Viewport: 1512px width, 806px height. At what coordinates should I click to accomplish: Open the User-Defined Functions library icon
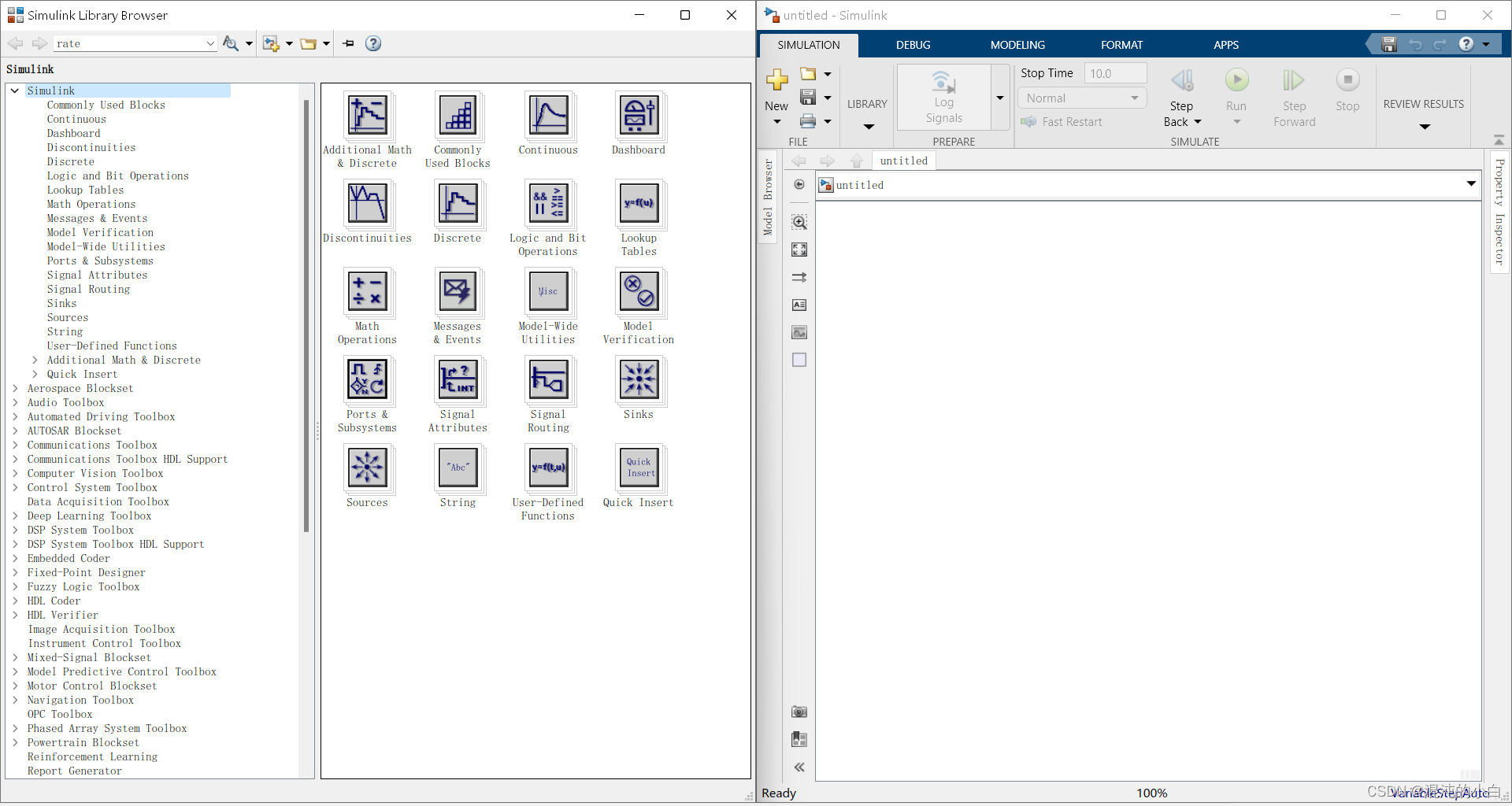[x=549, y=468]
